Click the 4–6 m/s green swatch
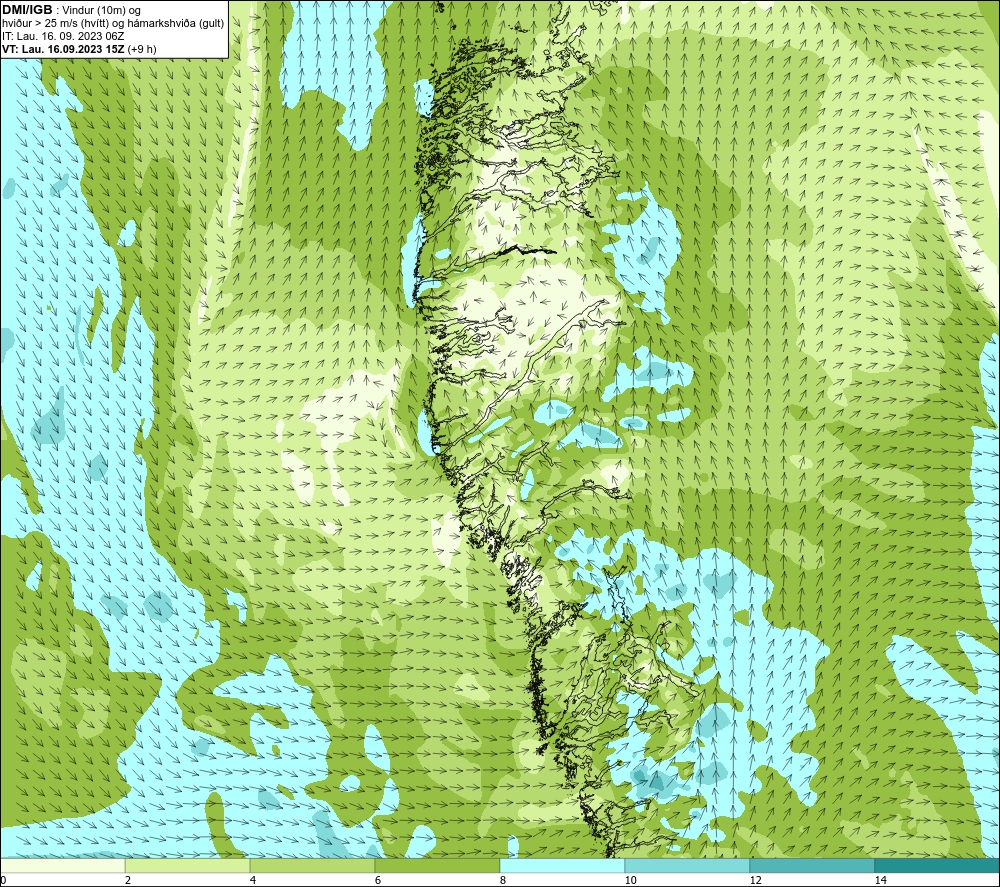This screenshot has width=1000, height=887. pos(312,865)
